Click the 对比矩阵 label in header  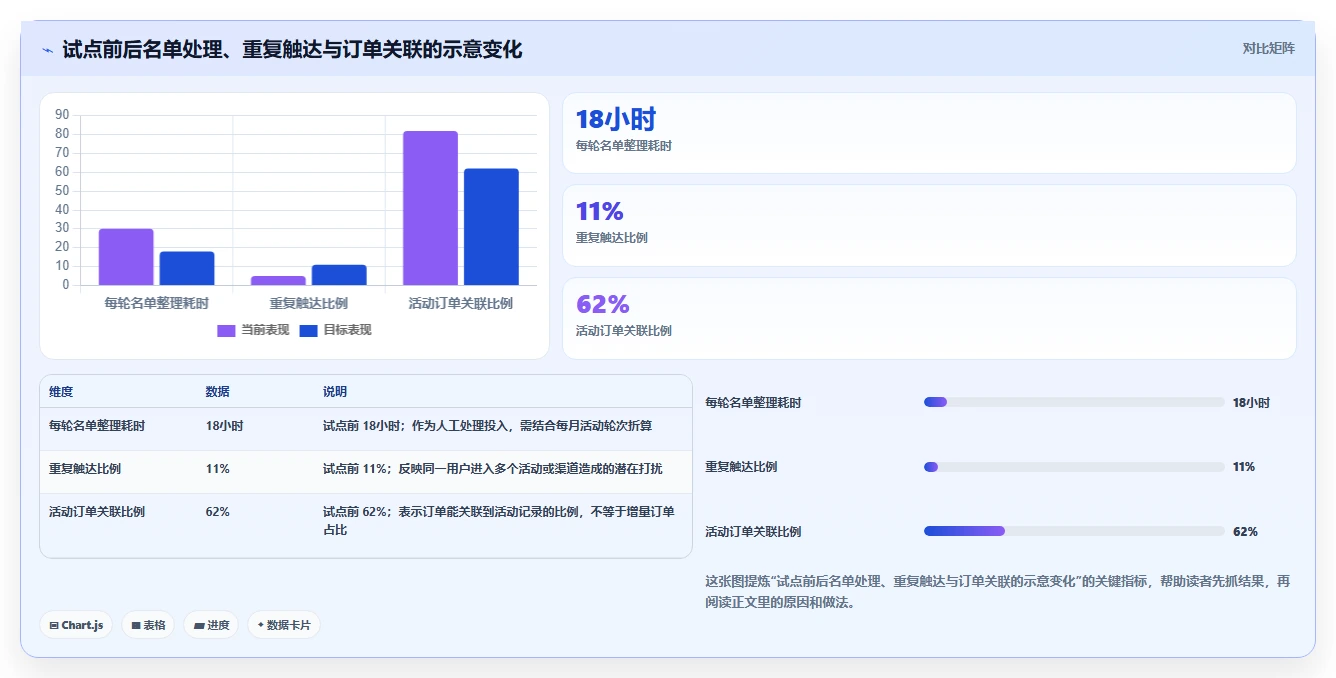coord(1268,48)
